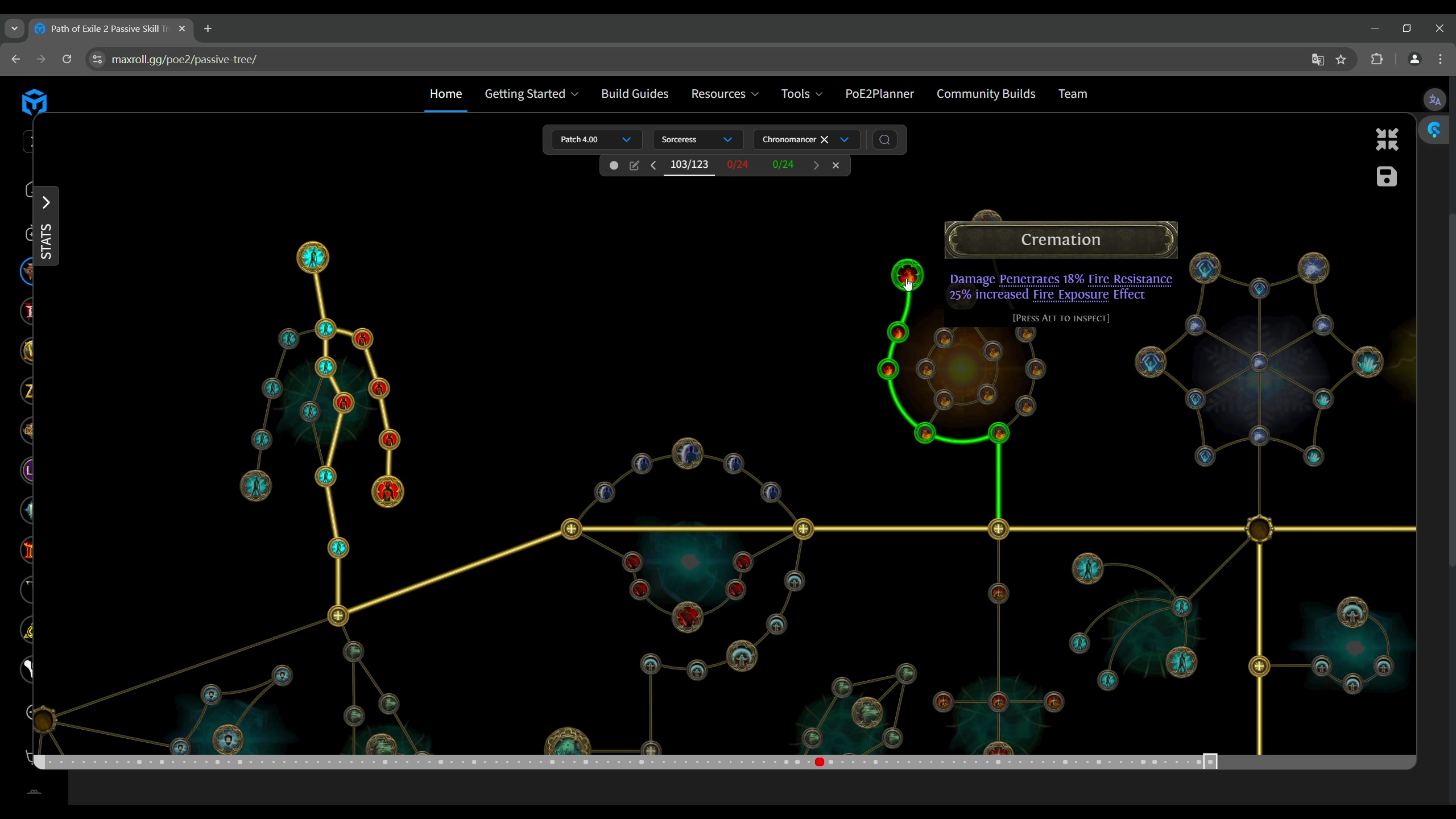Save the passive tree with floppy icon
The image size is (1456, 819).
pyautogui.click(x=1387, y=177)
